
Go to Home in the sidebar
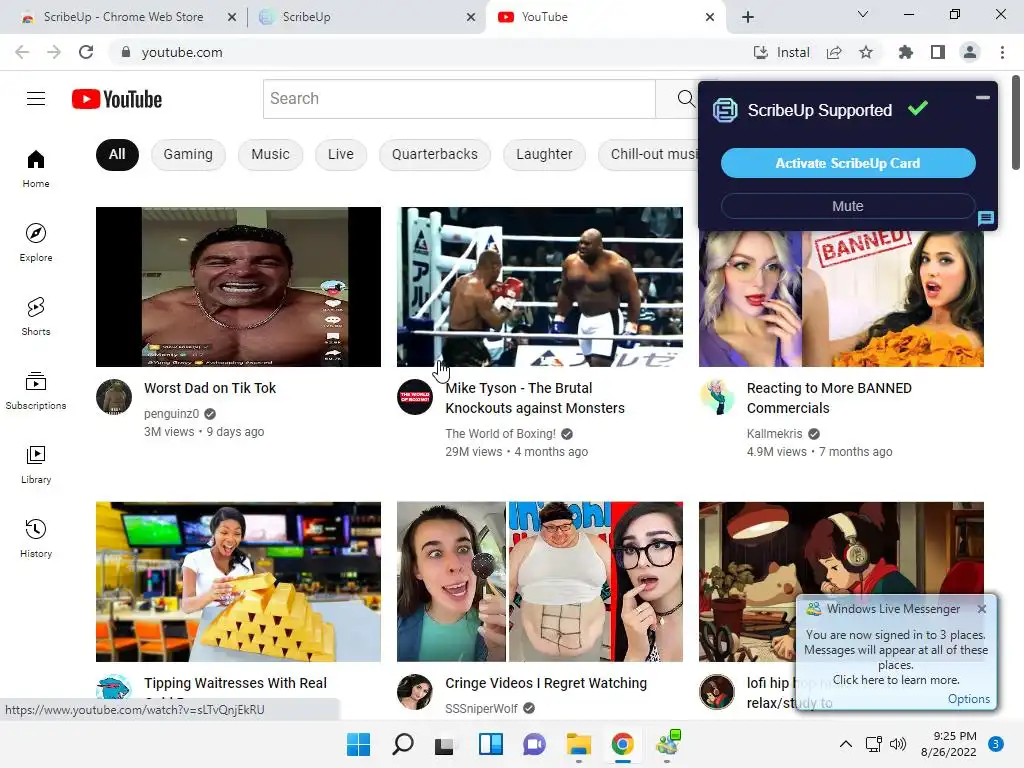(x=36, y=168)
